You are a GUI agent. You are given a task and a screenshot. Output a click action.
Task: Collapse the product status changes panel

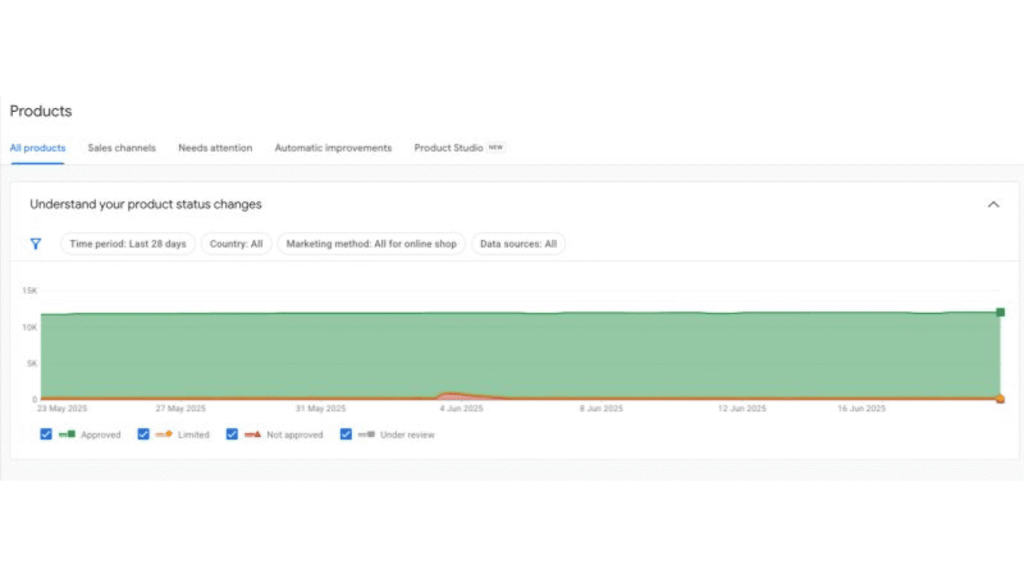point(993,204)
